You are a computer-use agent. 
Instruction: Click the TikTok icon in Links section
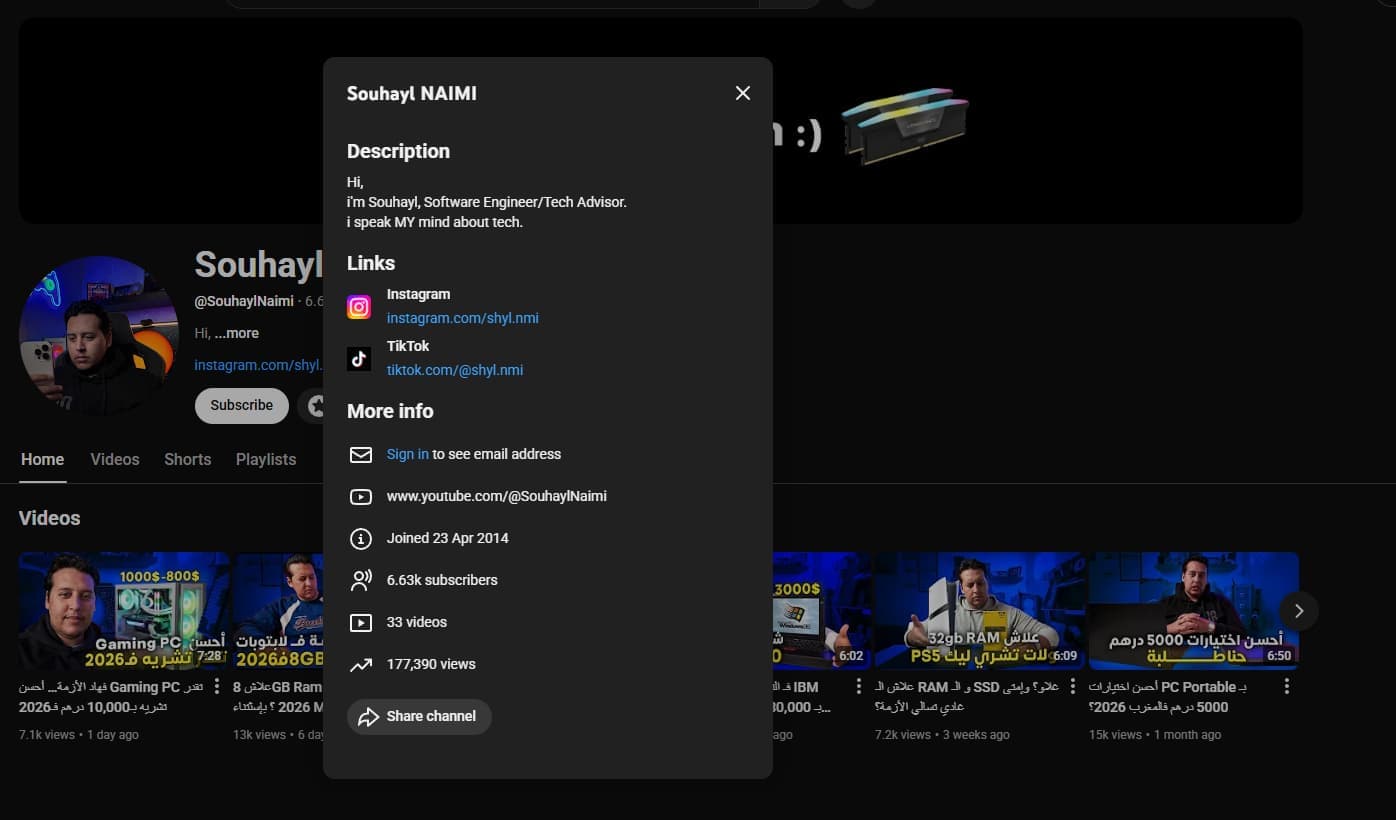click(x=359, y=359)
